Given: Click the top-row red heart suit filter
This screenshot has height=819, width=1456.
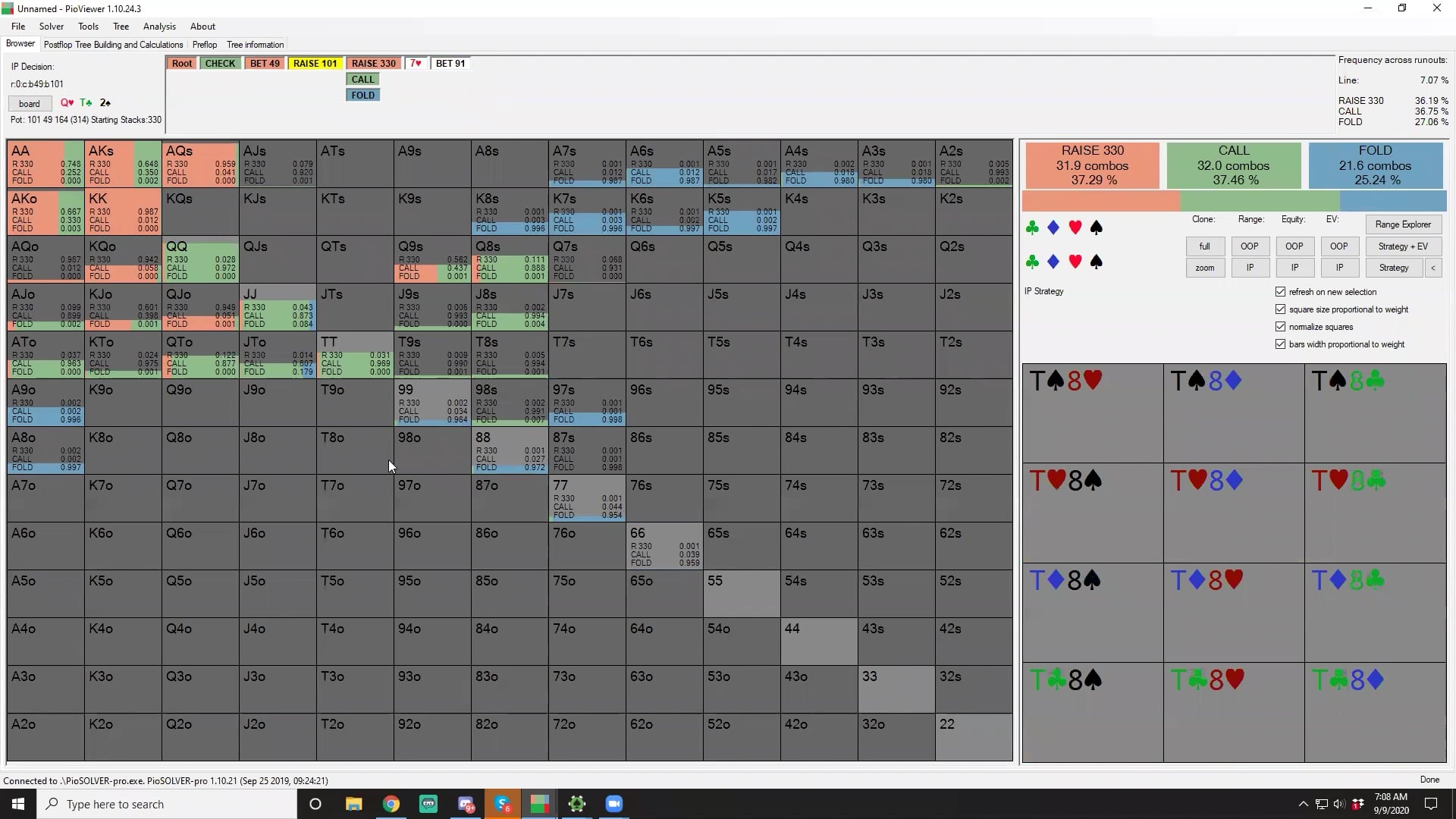Looking at the screenshot, I should point(1075,227).
